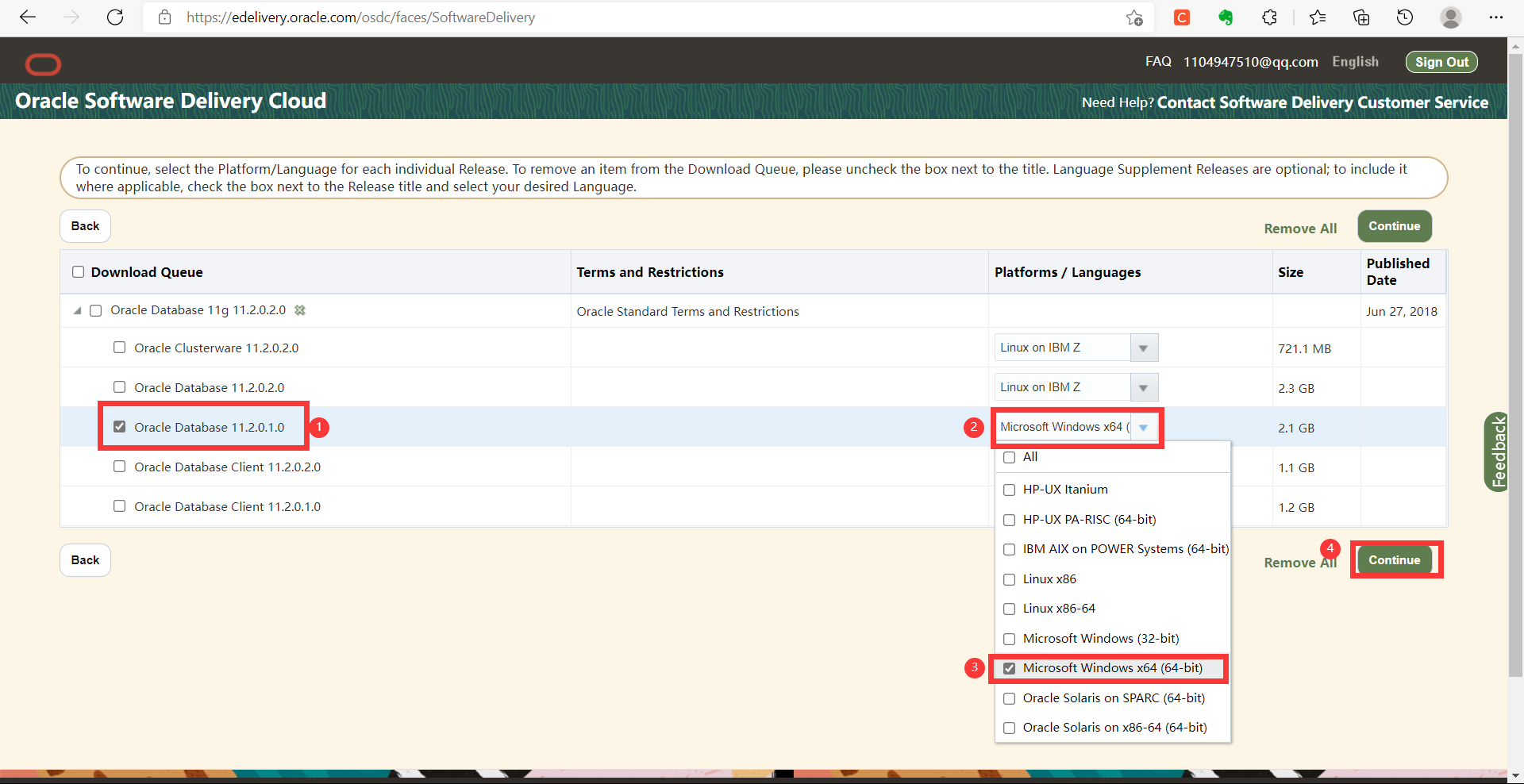Open Contact Software Delivery Customer Service link
1524x784 pixels.
click(1322, 102)
